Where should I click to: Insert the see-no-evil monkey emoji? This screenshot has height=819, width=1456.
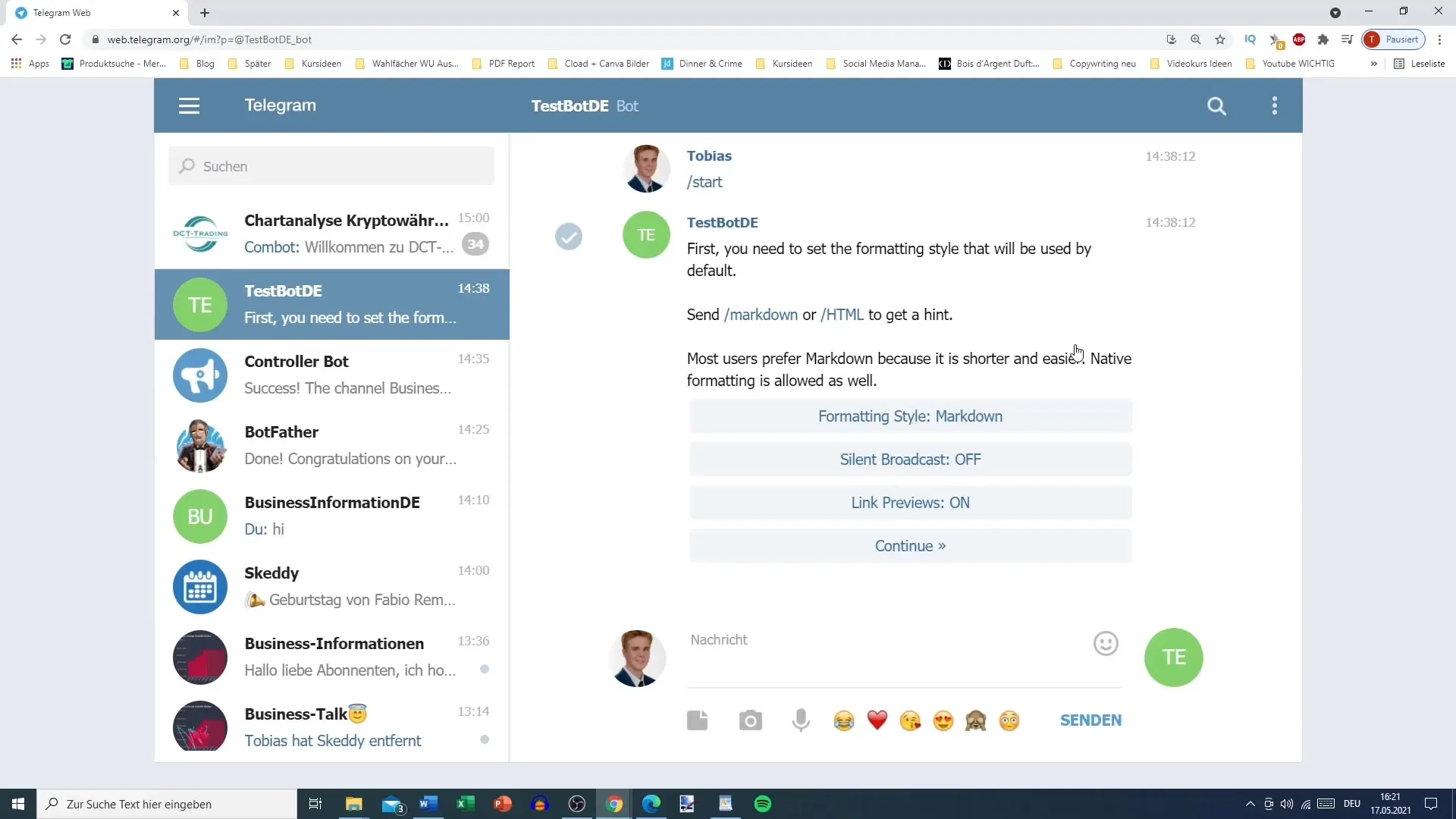[976, 720]
